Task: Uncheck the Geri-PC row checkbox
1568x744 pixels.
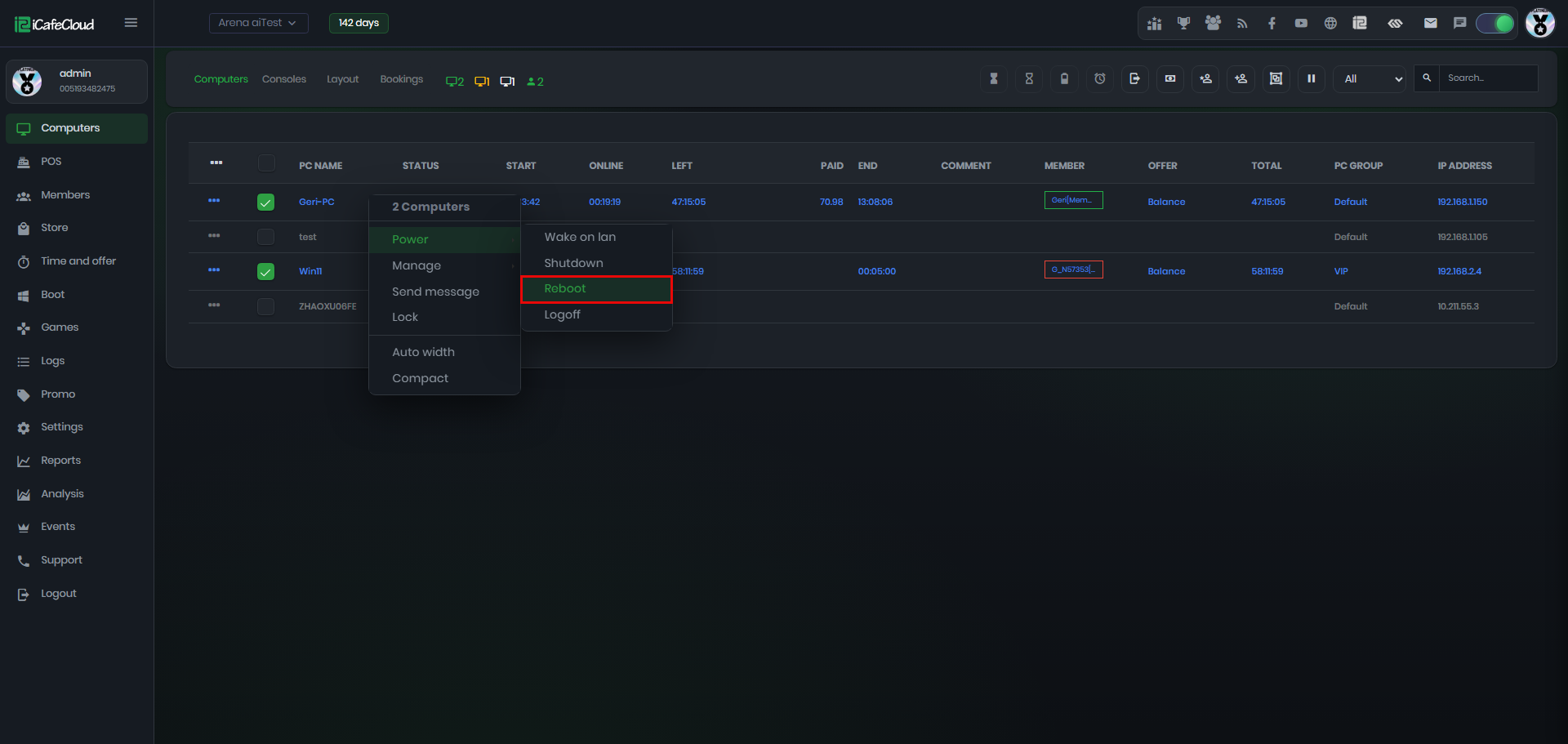Action: [265, 202]
